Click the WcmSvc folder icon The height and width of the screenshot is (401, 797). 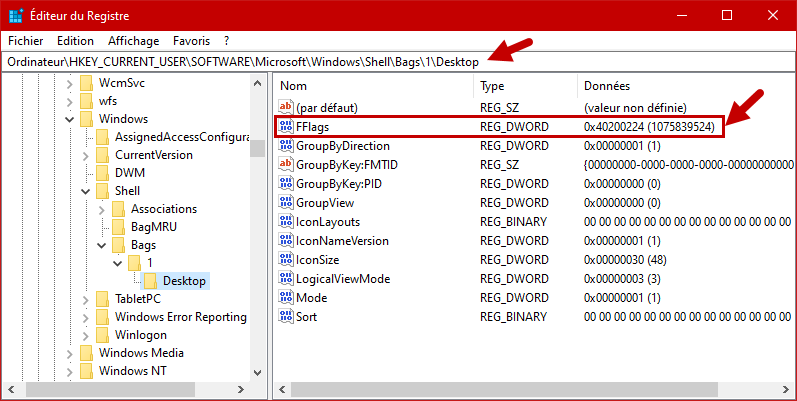(87, 83)
